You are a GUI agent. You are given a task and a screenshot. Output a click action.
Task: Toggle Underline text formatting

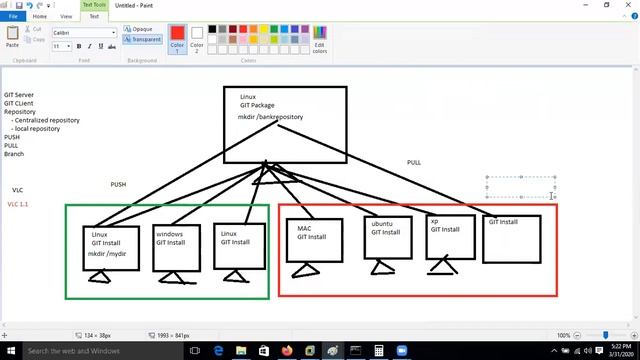click(x=101, y=47)
